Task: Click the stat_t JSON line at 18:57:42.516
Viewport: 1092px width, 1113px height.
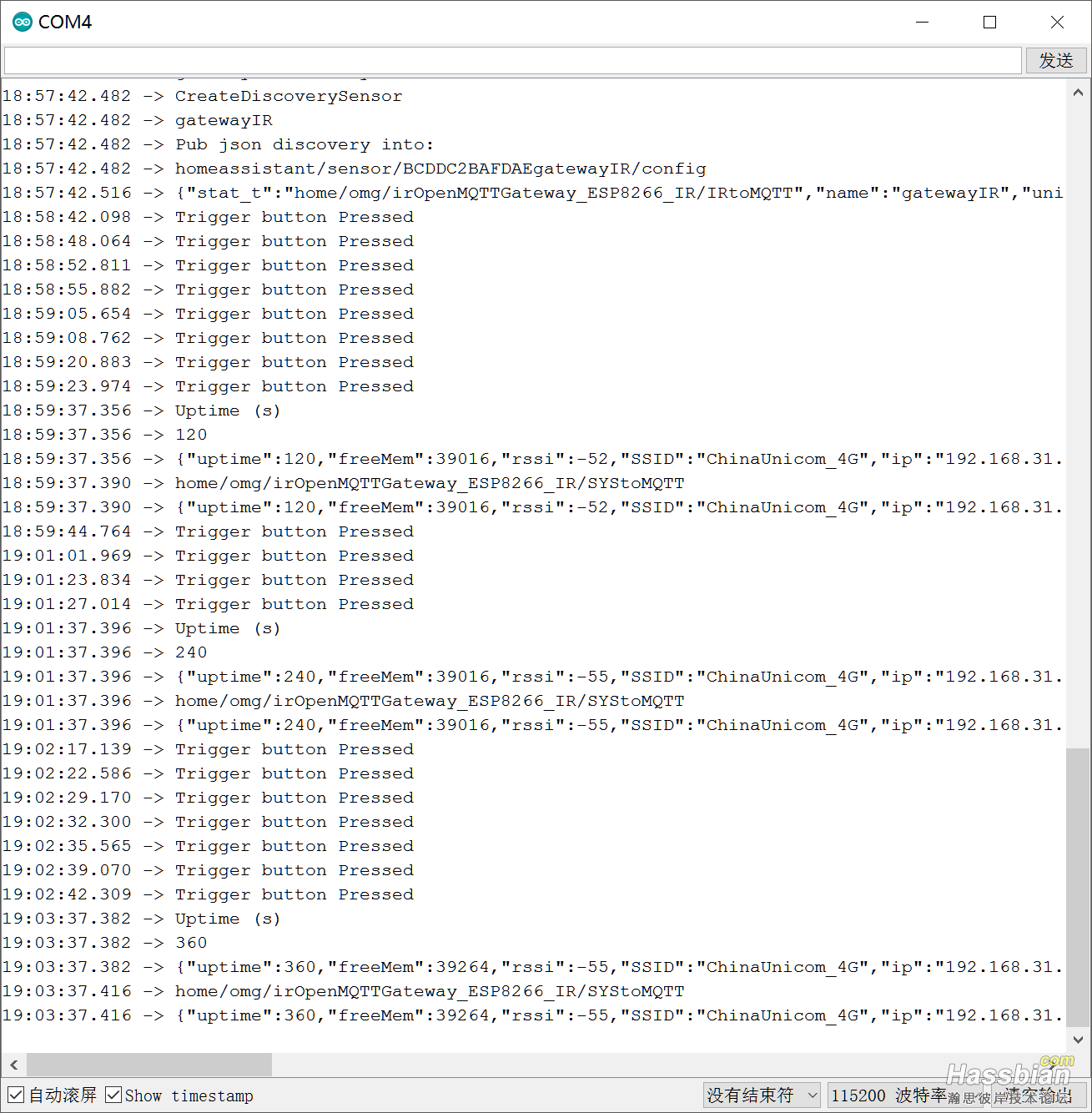Action: pos(532,193)
